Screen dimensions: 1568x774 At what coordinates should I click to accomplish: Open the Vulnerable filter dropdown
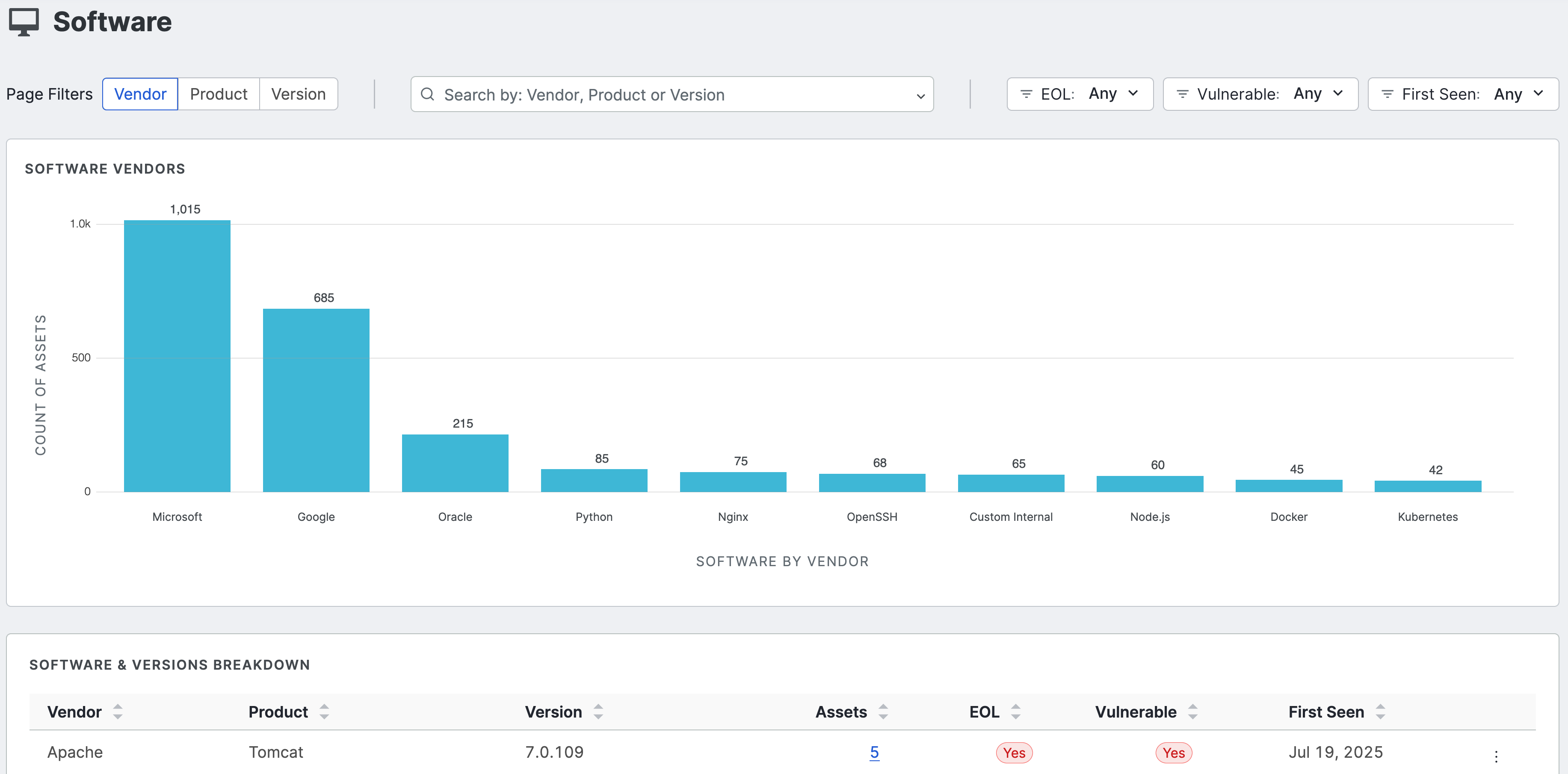tap(1259, 95)
